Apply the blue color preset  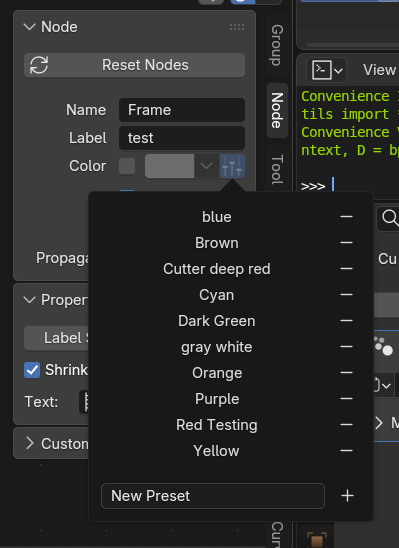(217, 217)
